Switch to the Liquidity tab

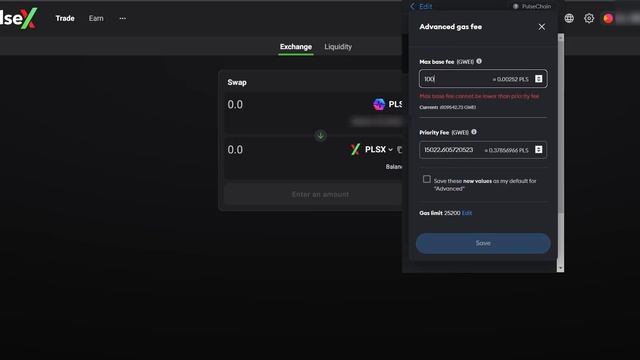point(338,47)
